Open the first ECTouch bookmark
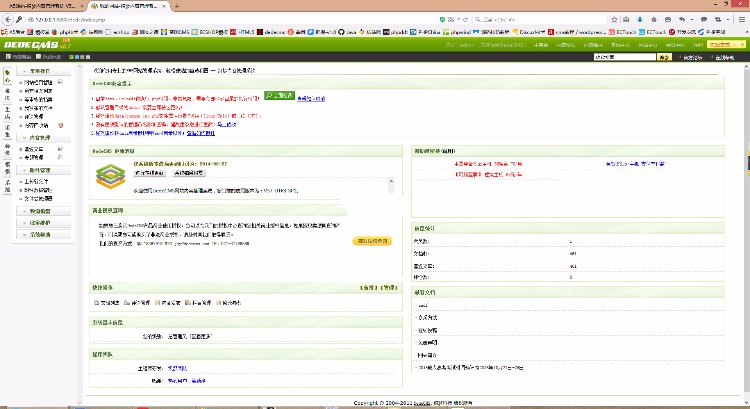 pyautogui.click(x=622, y=32)
